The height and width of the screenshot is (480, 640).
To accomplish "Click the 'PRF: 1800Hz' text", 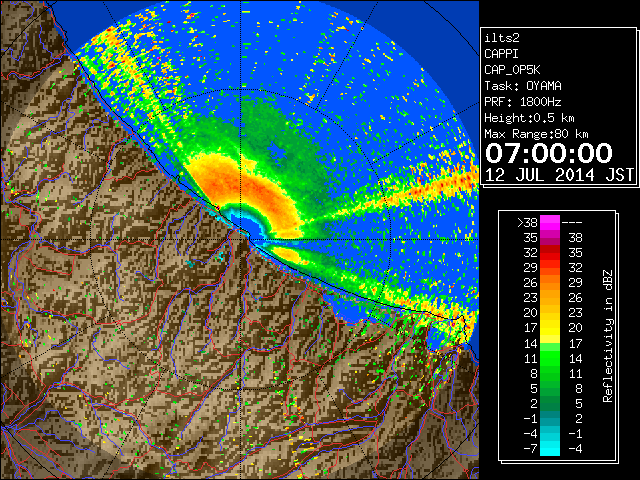I will pyautogui.click(x=523, y=102).
